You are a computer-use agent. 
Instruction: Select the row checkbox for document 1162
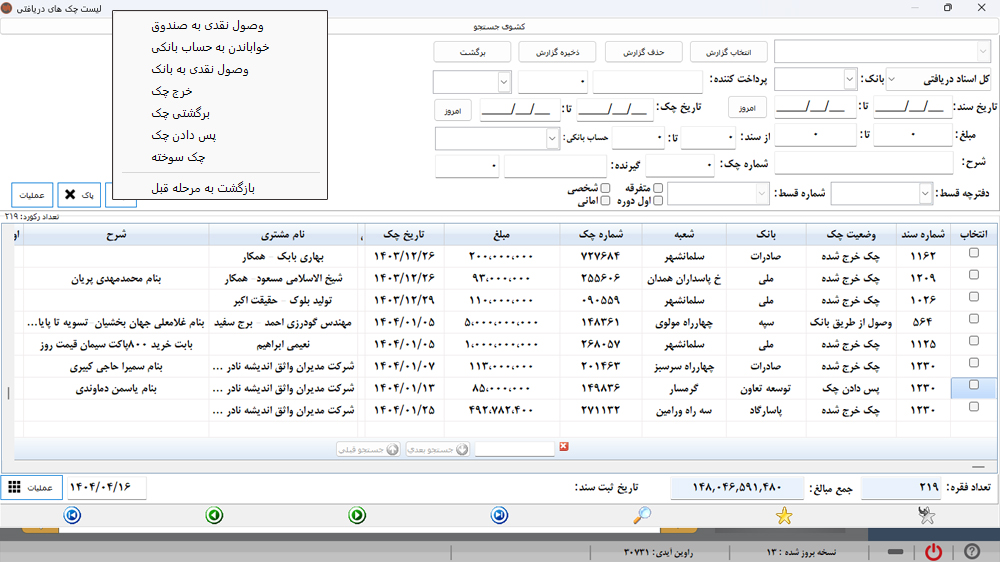tap(973, 255)
